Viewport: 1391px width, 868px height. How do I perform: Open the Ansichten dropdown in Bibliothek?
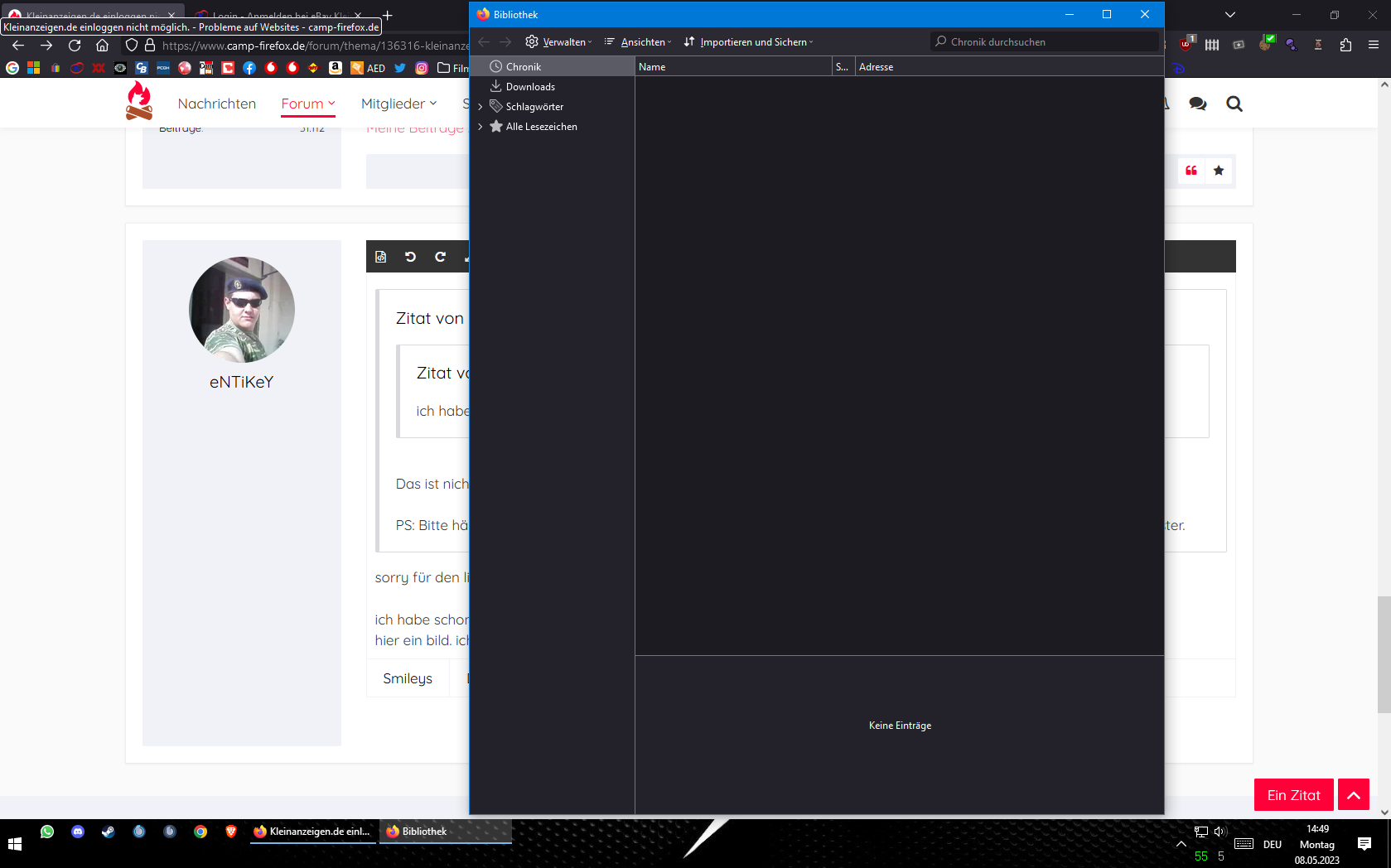638,42
